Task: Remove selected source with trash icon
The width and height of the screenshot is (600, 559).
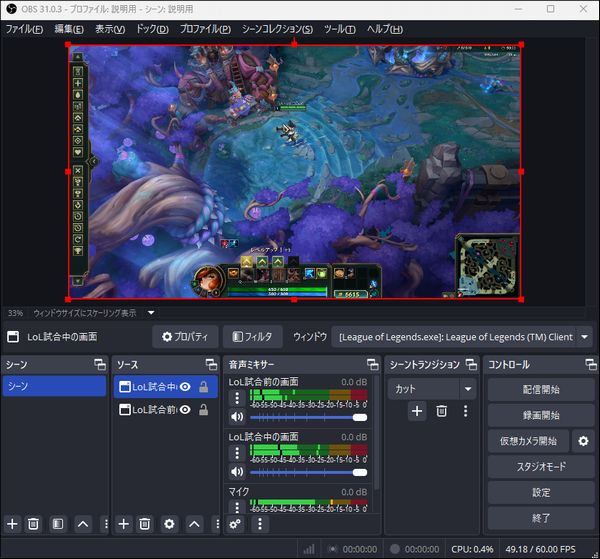Action: [145, 524]
